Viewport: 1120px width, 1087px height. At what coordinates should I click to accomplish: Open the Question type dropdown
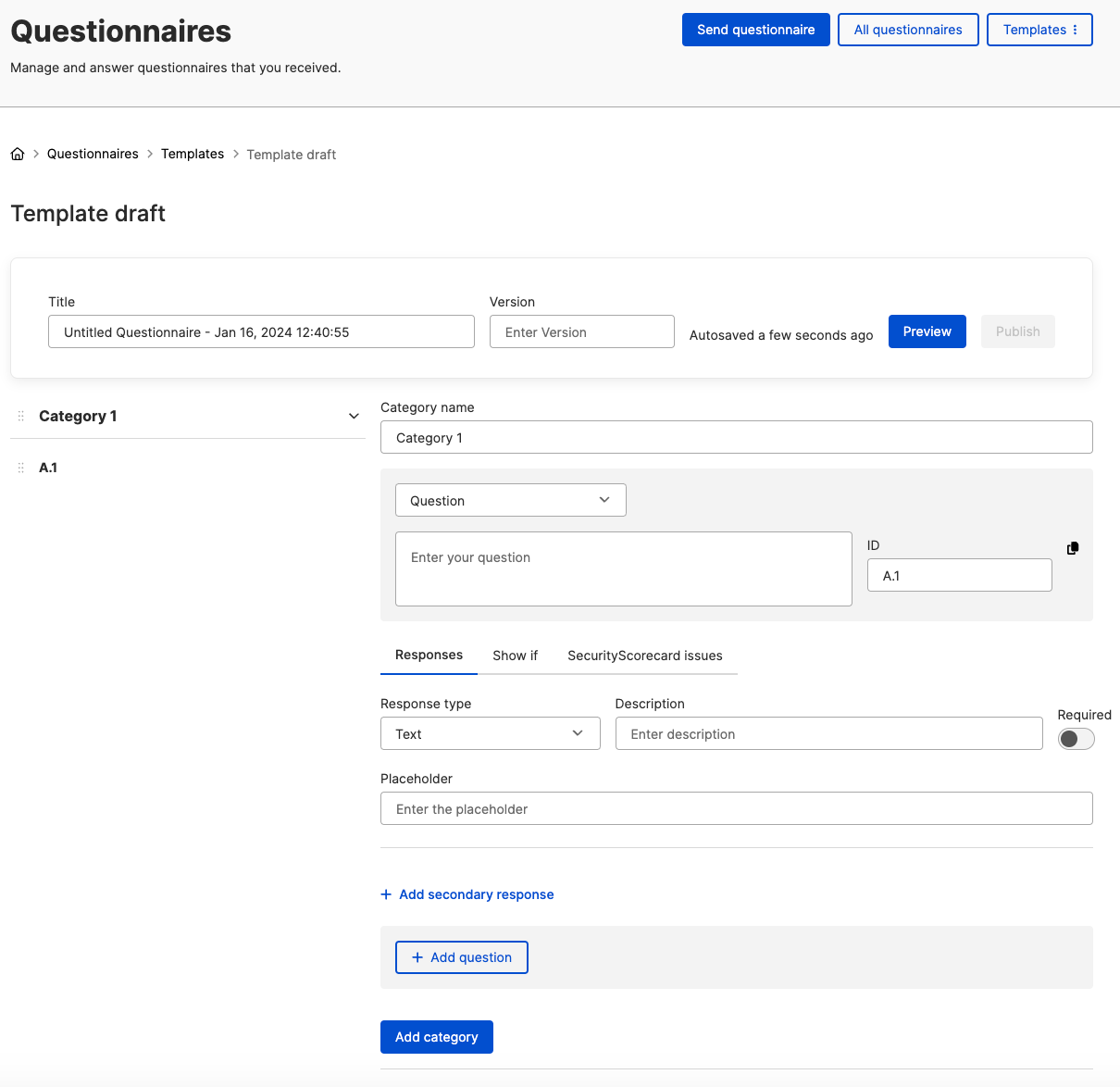[510, 500]
